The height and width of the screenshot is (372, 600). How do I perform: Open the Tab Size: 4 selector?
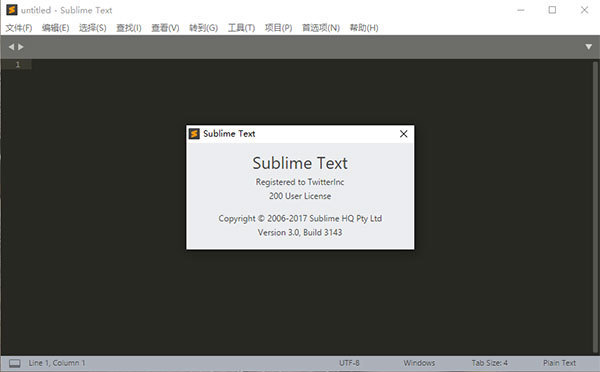(x=489, y=363)
